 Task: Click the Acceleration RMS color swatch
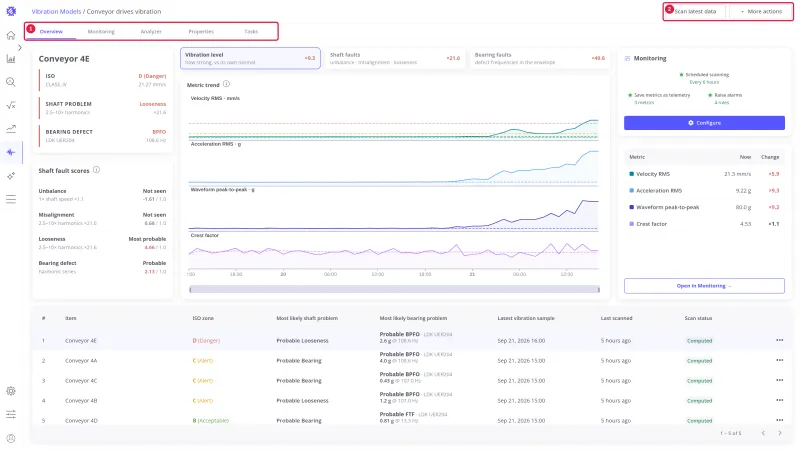point(632,190)
